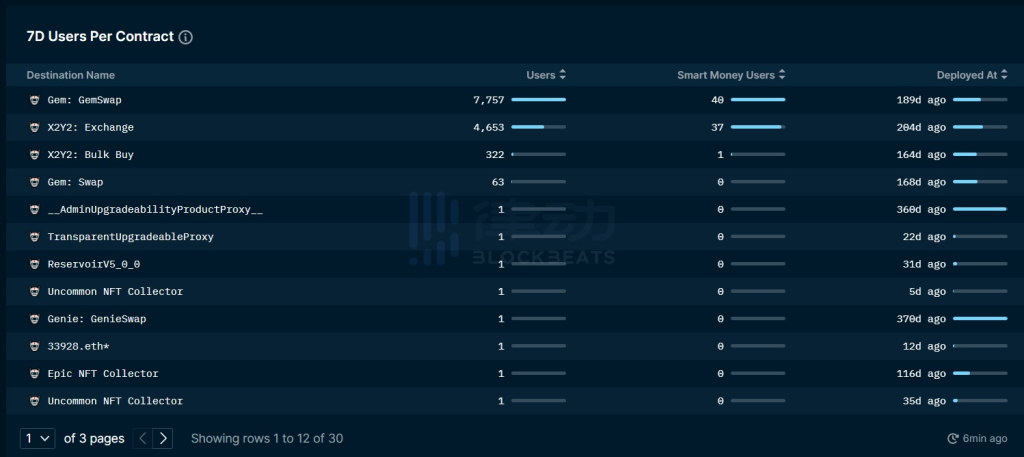
Task: Click the 204d ago deployed value
Action: coord(921,127)
